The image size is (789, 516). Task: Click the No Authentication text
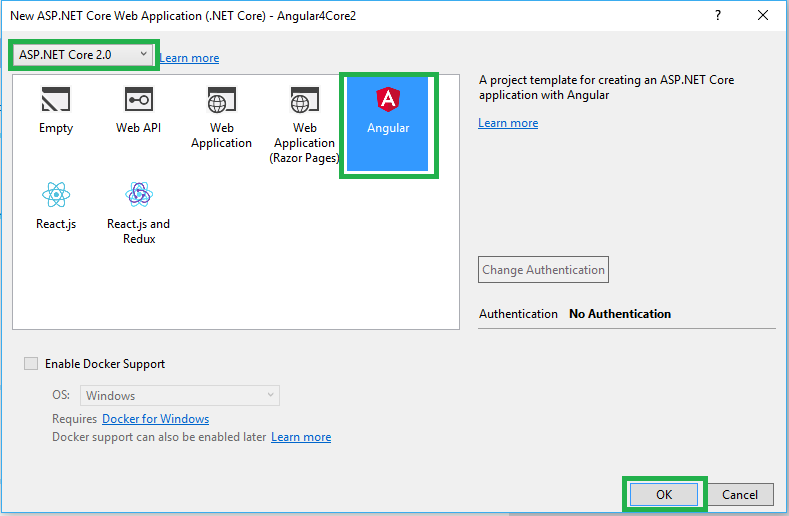tap(620, 314)
